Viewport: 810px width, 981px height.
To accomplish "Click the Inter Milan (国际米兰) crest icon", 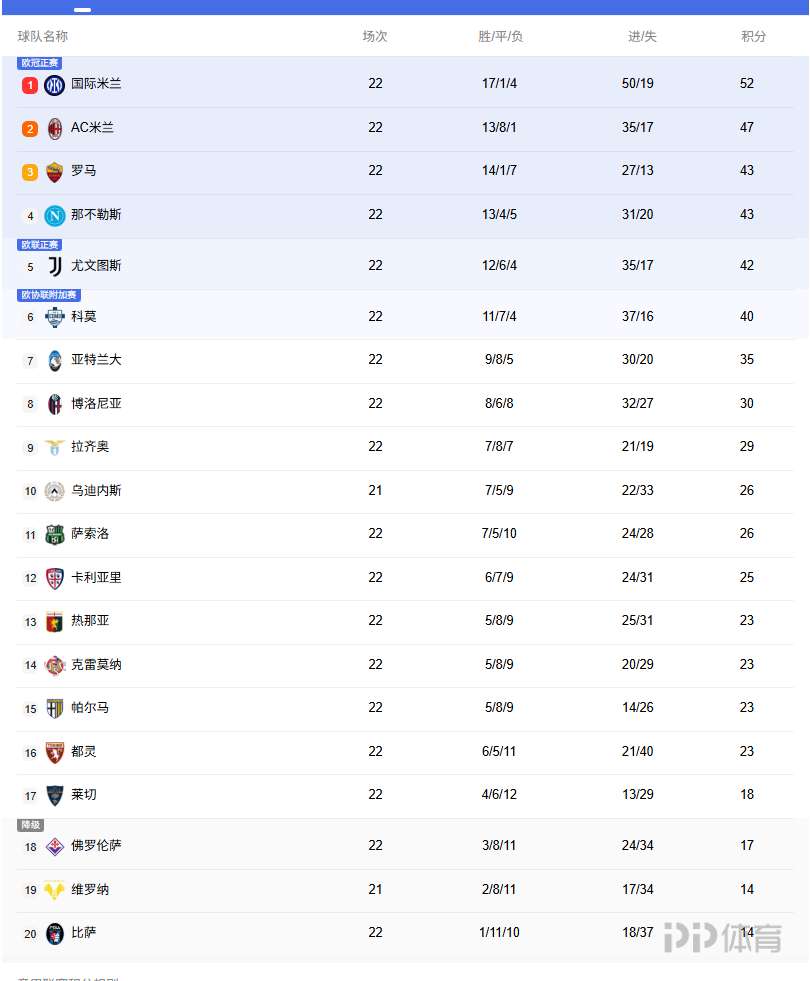I will 54,85.
